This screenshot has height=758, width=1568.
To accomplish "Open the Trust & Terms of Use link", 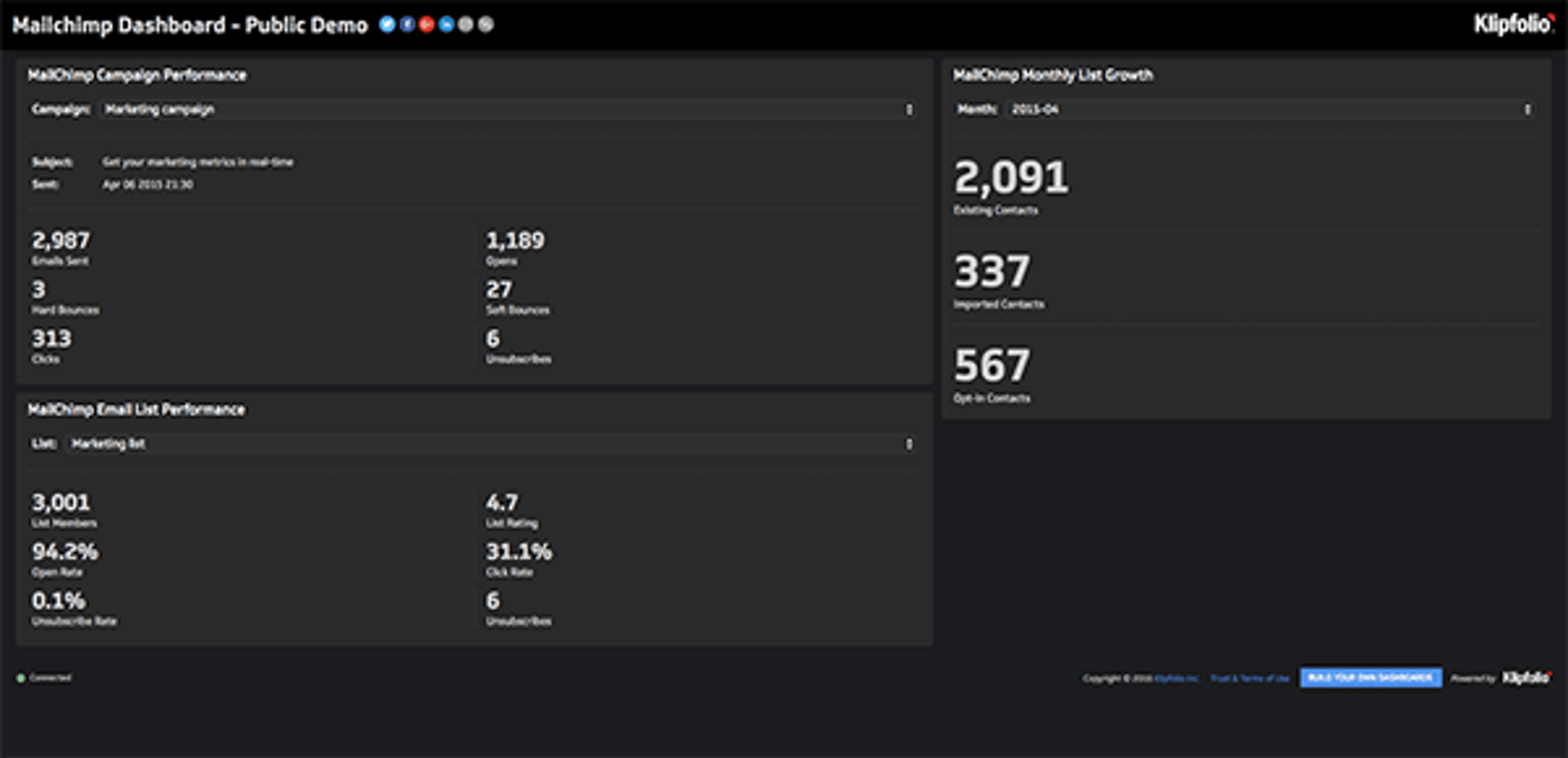I will (1249, 679).
